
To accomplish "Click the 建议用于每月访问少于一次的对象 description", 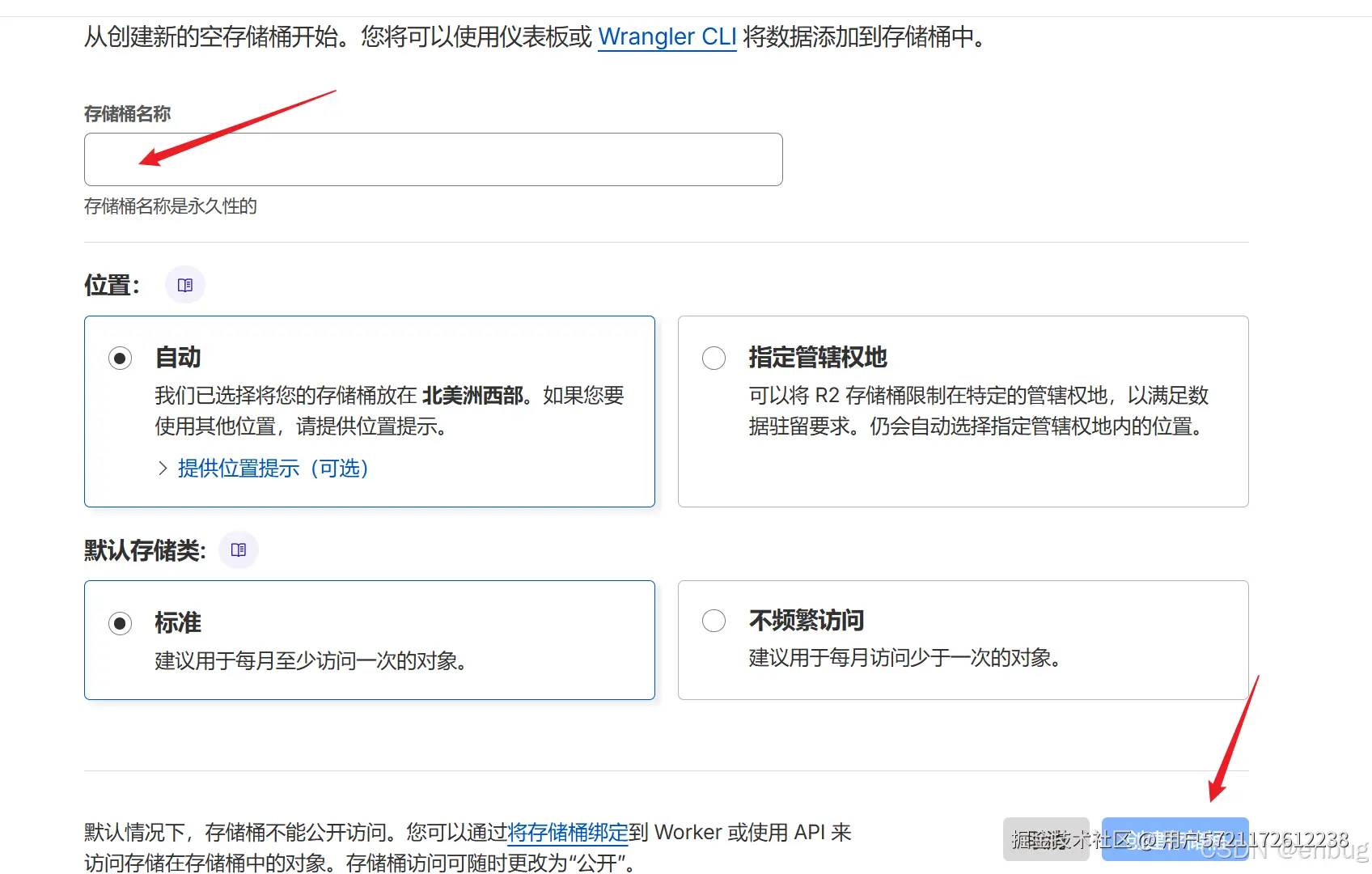I will [905, 658].
